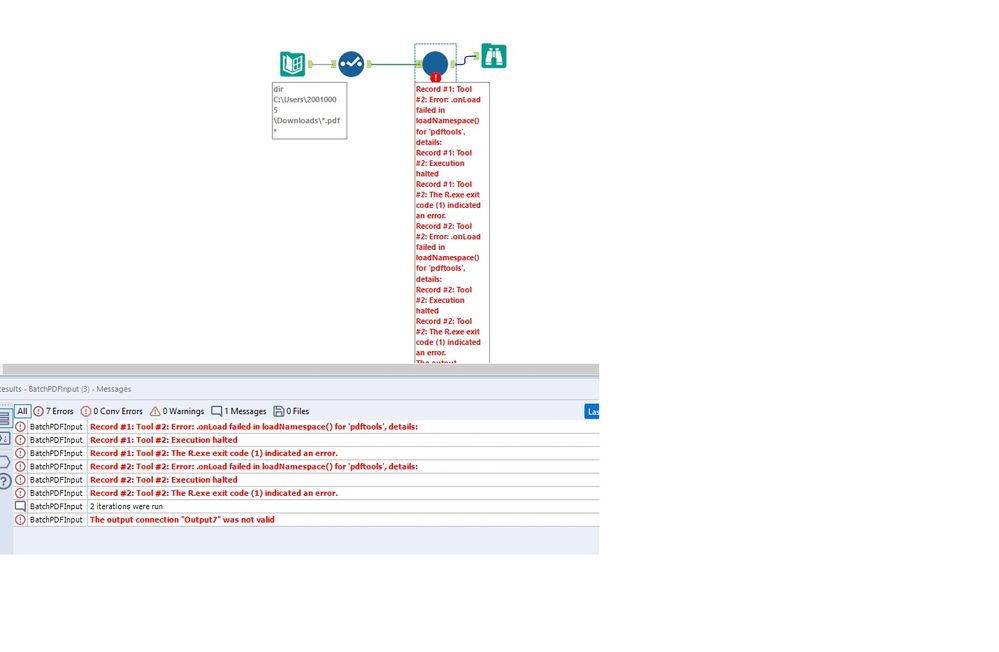The image size is (999, 652).
Task: Click error icon of Record #1 R.exe exit code row
Action: (x=20, y=453)
